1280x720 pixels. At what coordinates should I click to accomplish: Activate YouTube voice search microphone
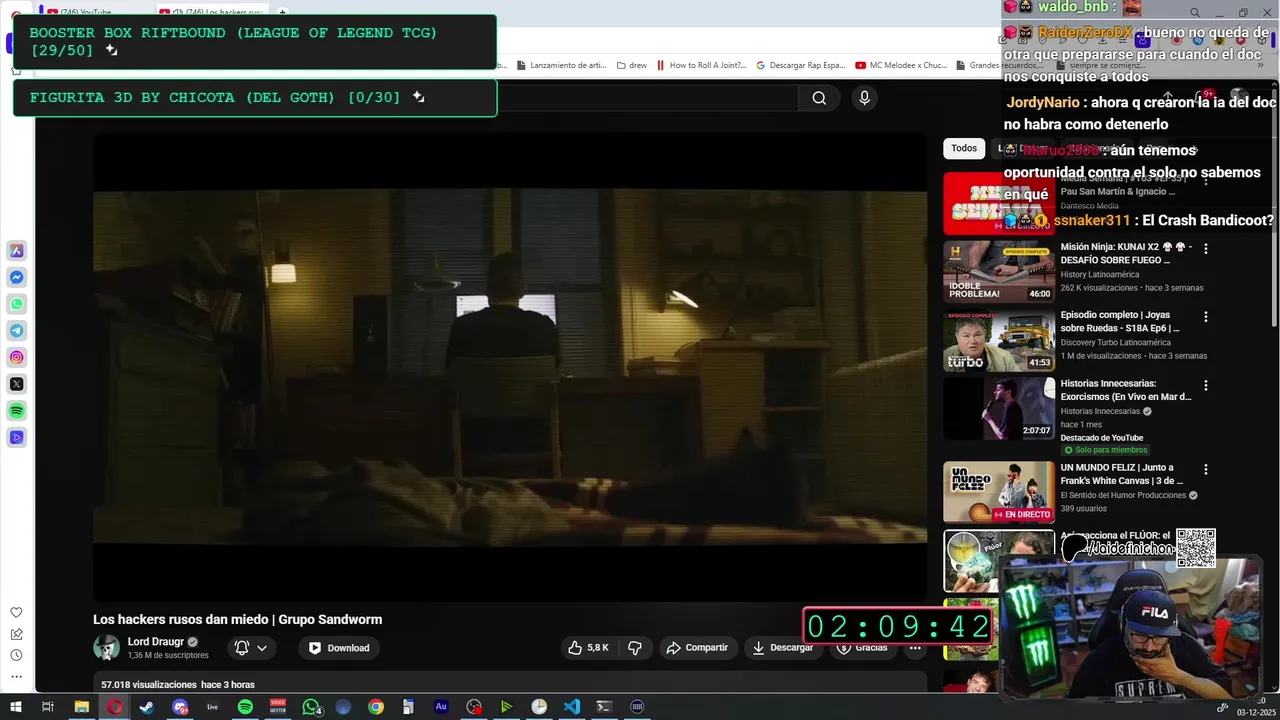[x=865, y=98]
